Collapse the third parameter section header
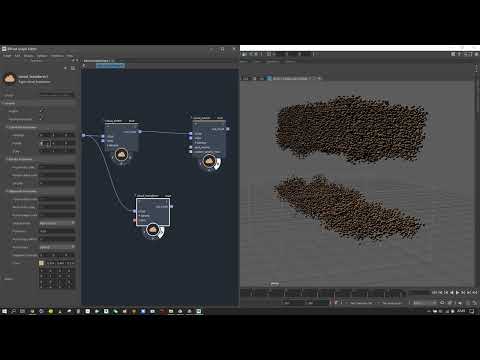This screenshot has height=360, width=480. [x=40, y=159]
